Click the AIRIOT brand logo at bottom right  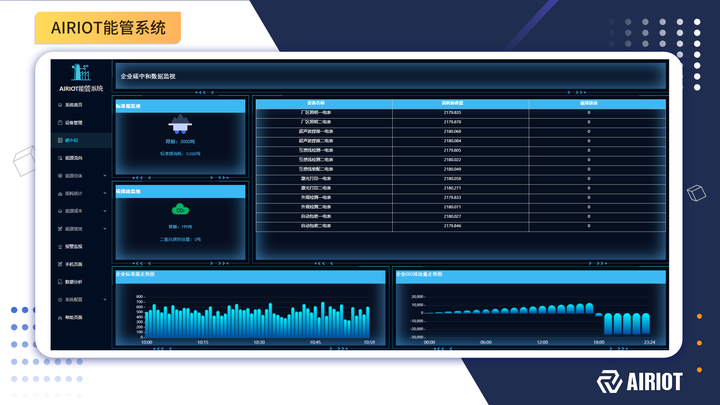(x=639, y=382)
